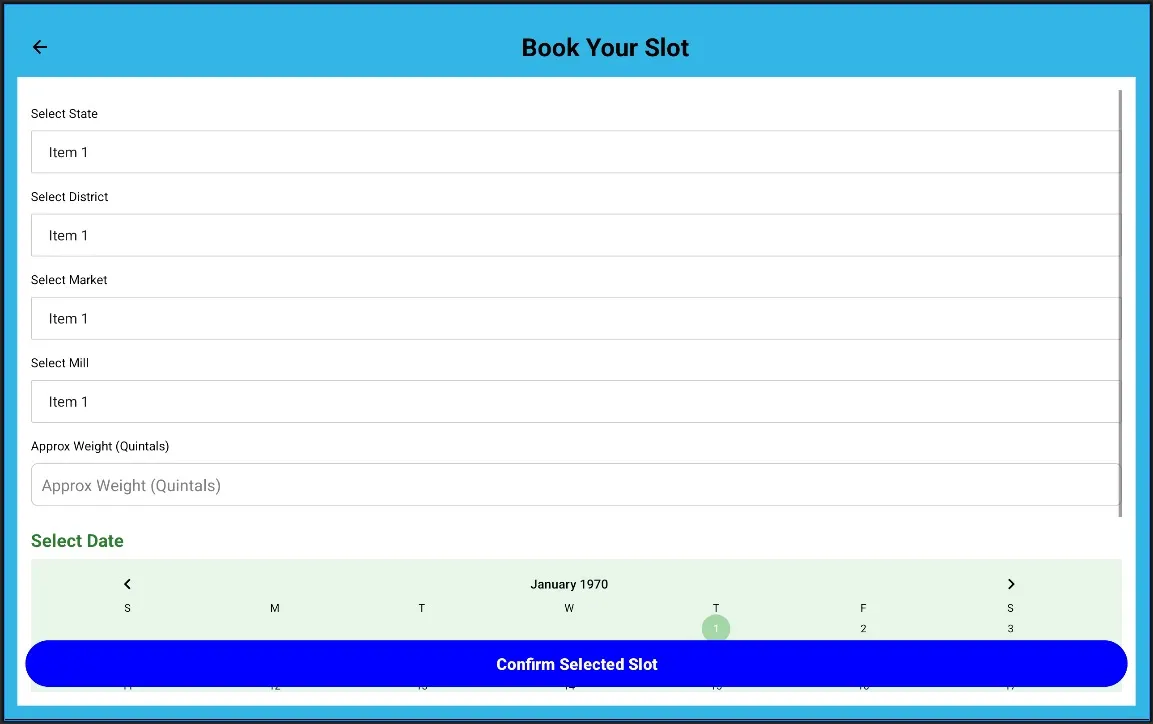Click the Select Date heading
Viewport: 1153px width, 724px height.
77,541
